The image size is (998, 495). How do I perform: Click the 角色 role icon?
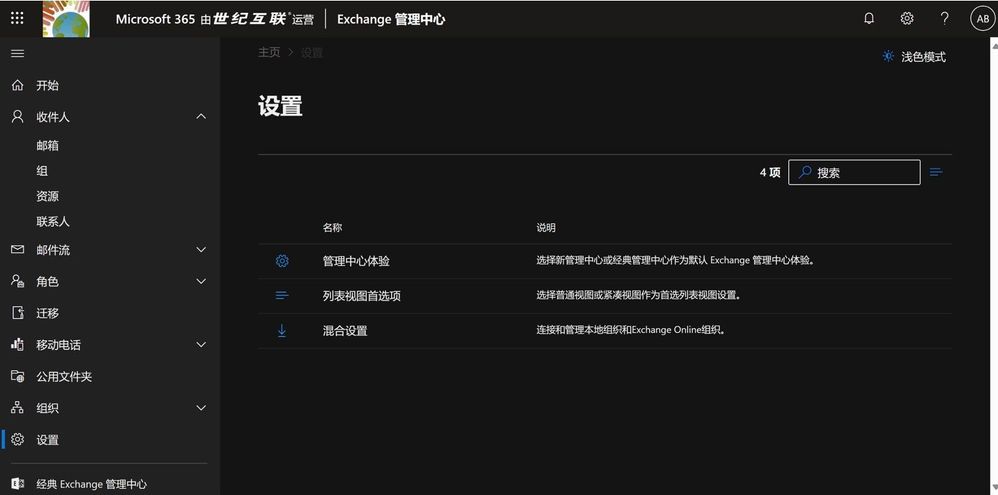point(18,281)
